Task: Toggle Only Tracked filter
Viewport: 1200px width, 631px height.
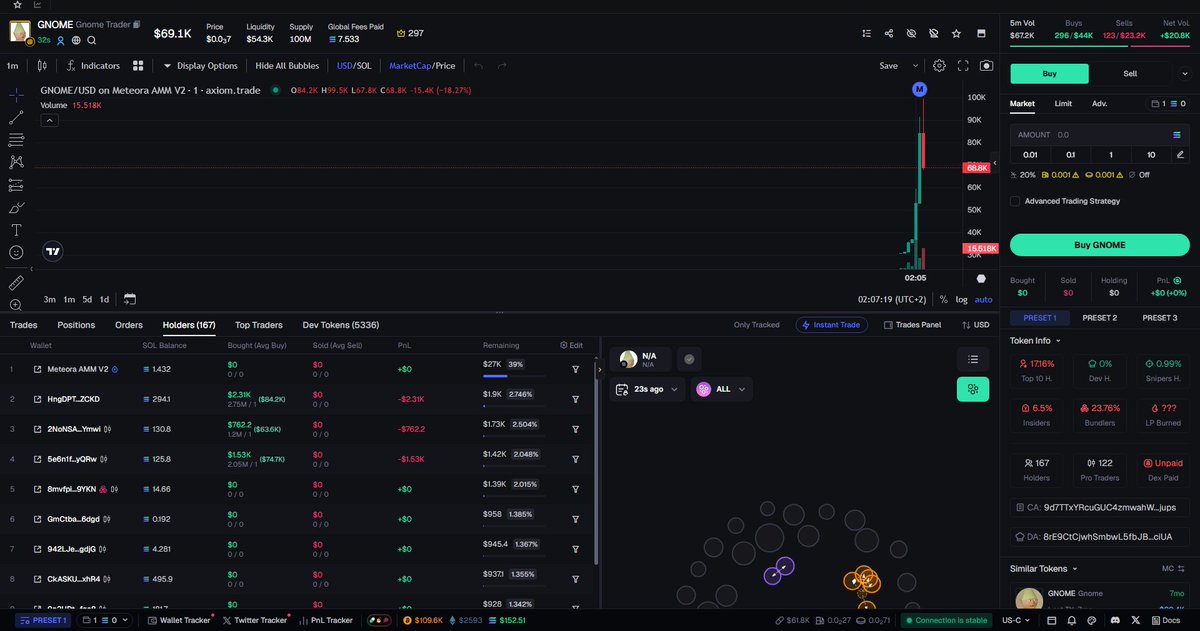Action: coord(756,325)
